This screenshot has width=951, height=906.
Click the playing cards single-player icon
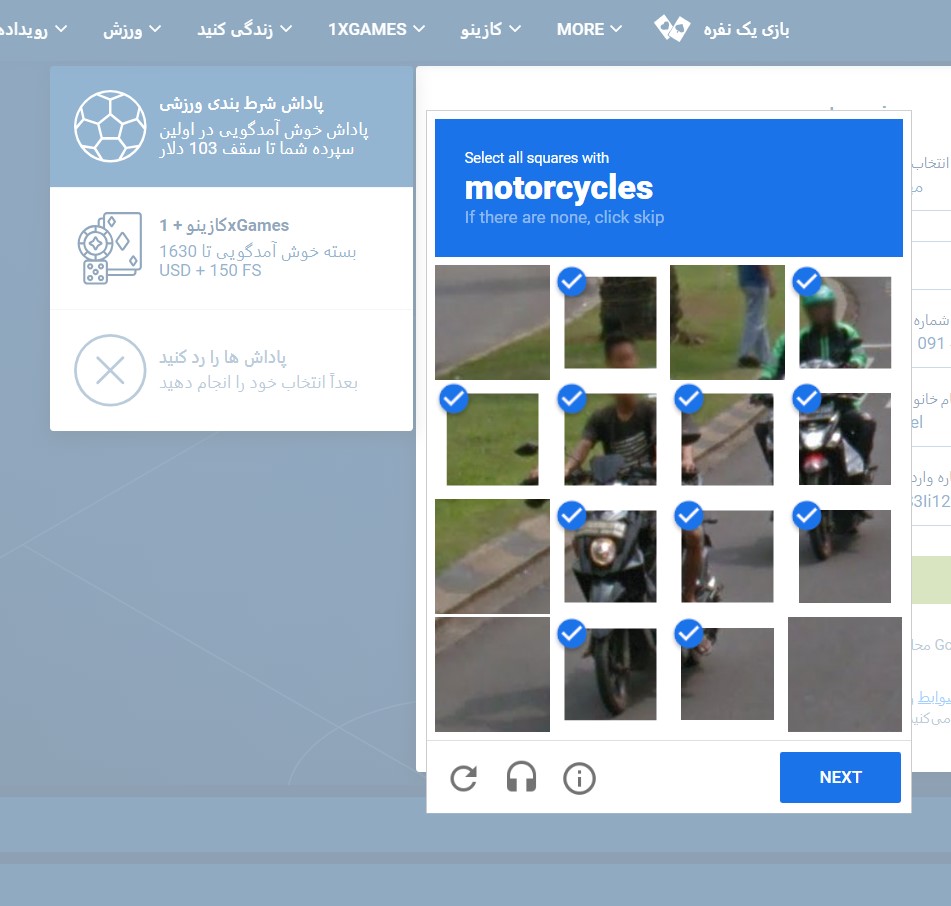point(672,29)
